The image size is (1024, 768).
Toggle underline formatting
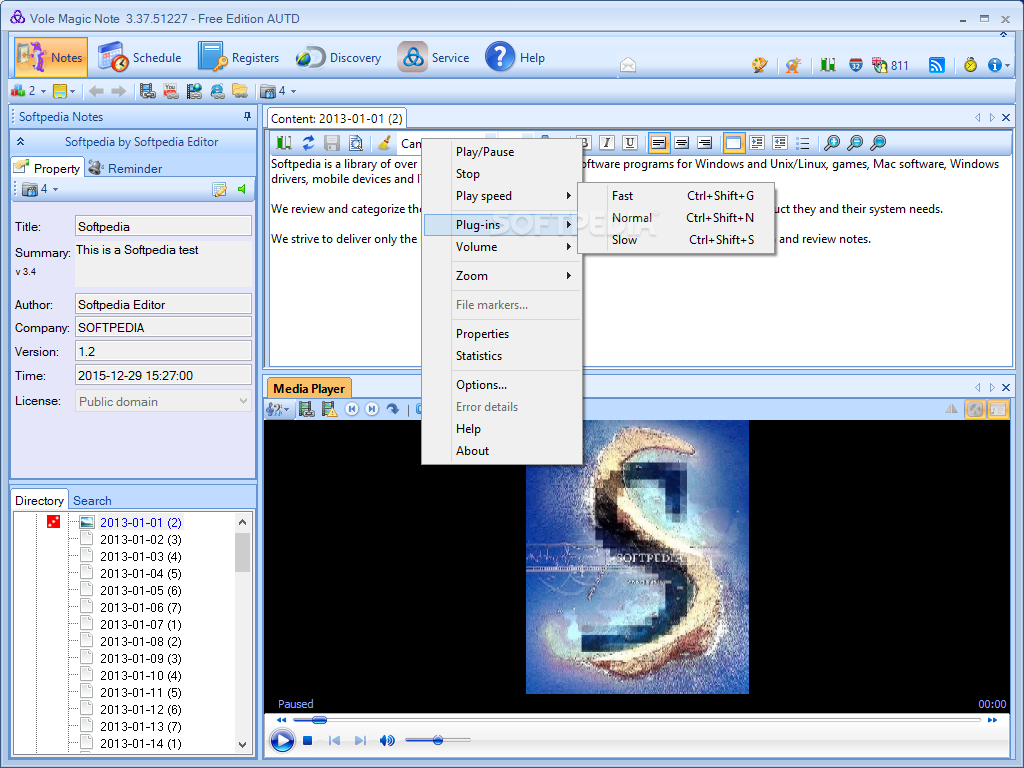pos(630,142)
